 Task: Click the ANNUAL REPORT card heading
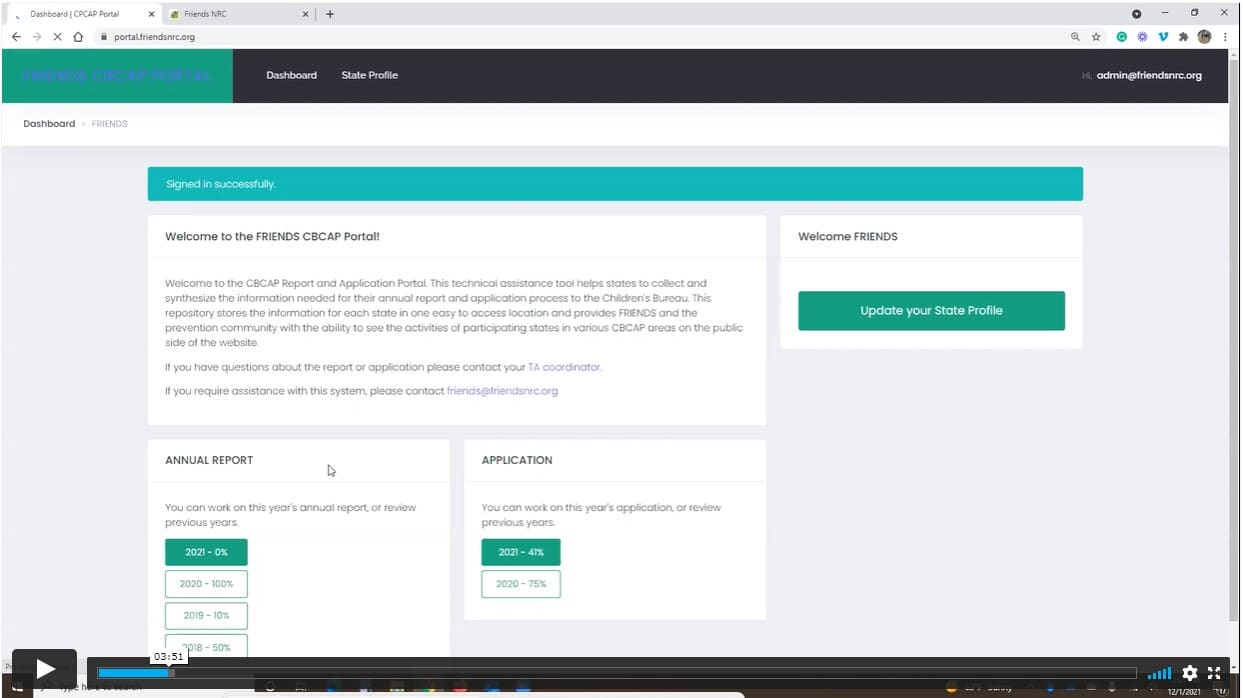(209, 460)
